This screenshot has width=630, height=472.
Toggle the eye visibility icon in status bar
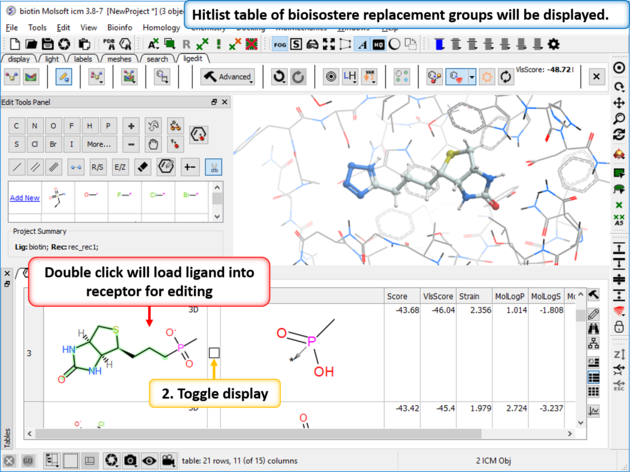(x=149, y=460)
